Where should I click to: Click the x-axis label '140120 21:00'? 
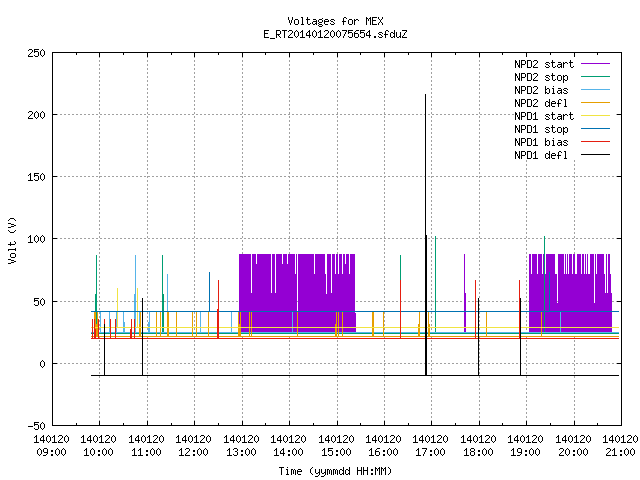coord(620,446)
